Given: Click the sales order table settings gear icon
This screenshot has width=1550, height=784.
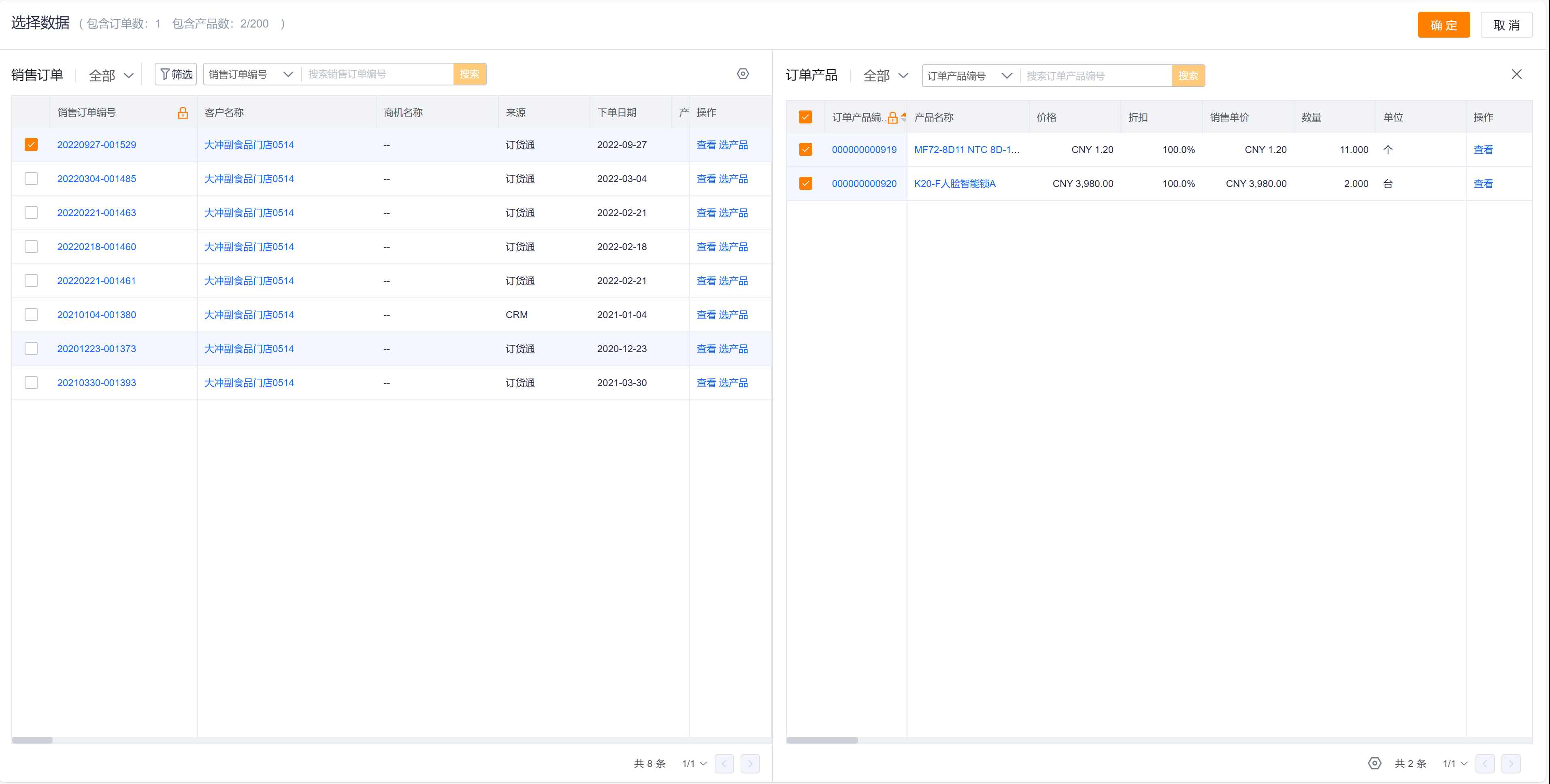Looking at the screenshot, I should (x=743, y=73).
